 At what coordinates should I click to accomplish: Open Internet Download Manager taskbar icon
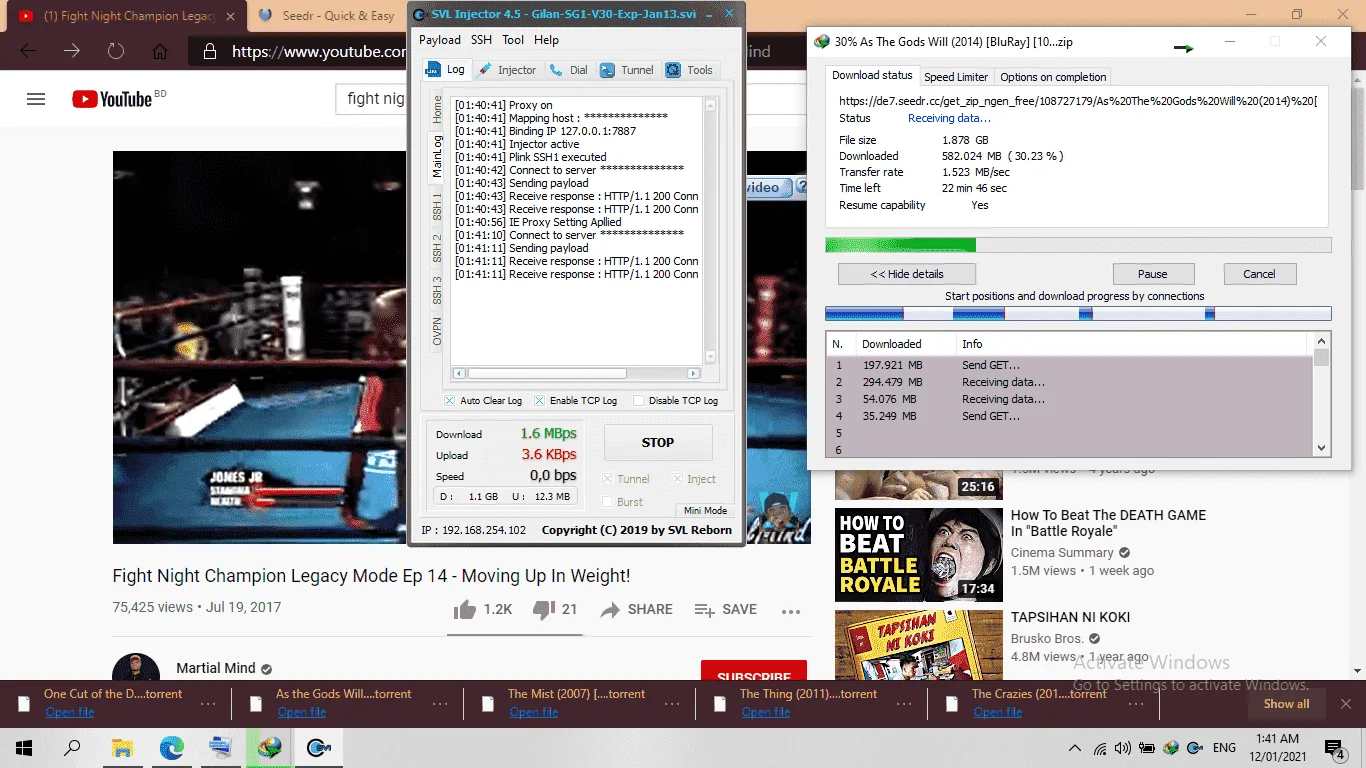click(269, 748)
